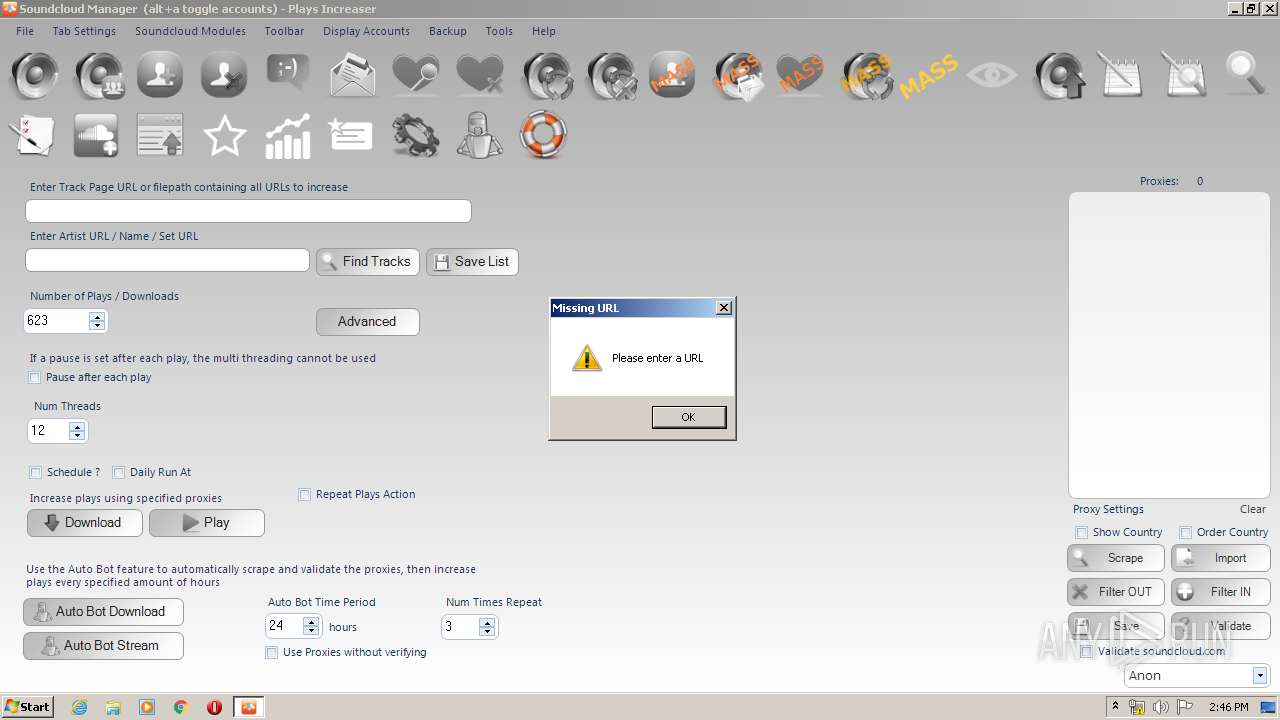This screenshot has width=1280, height=720.
Task: Click the Save List button
Action: (x=472, y=262)
